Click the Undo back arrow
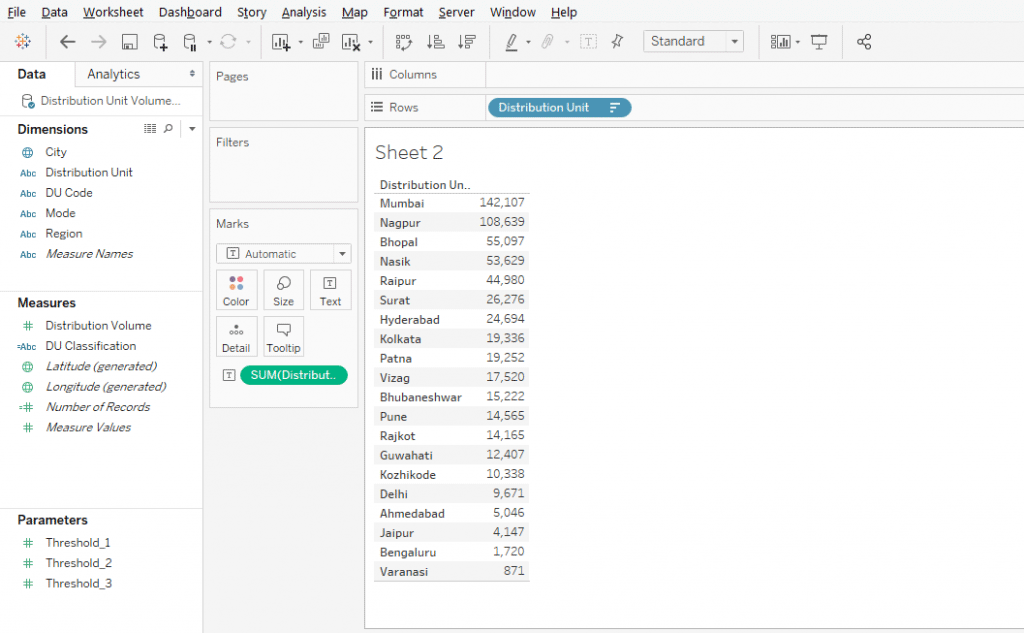Screen dimensions: 1024x633 (x=67, y=42)
